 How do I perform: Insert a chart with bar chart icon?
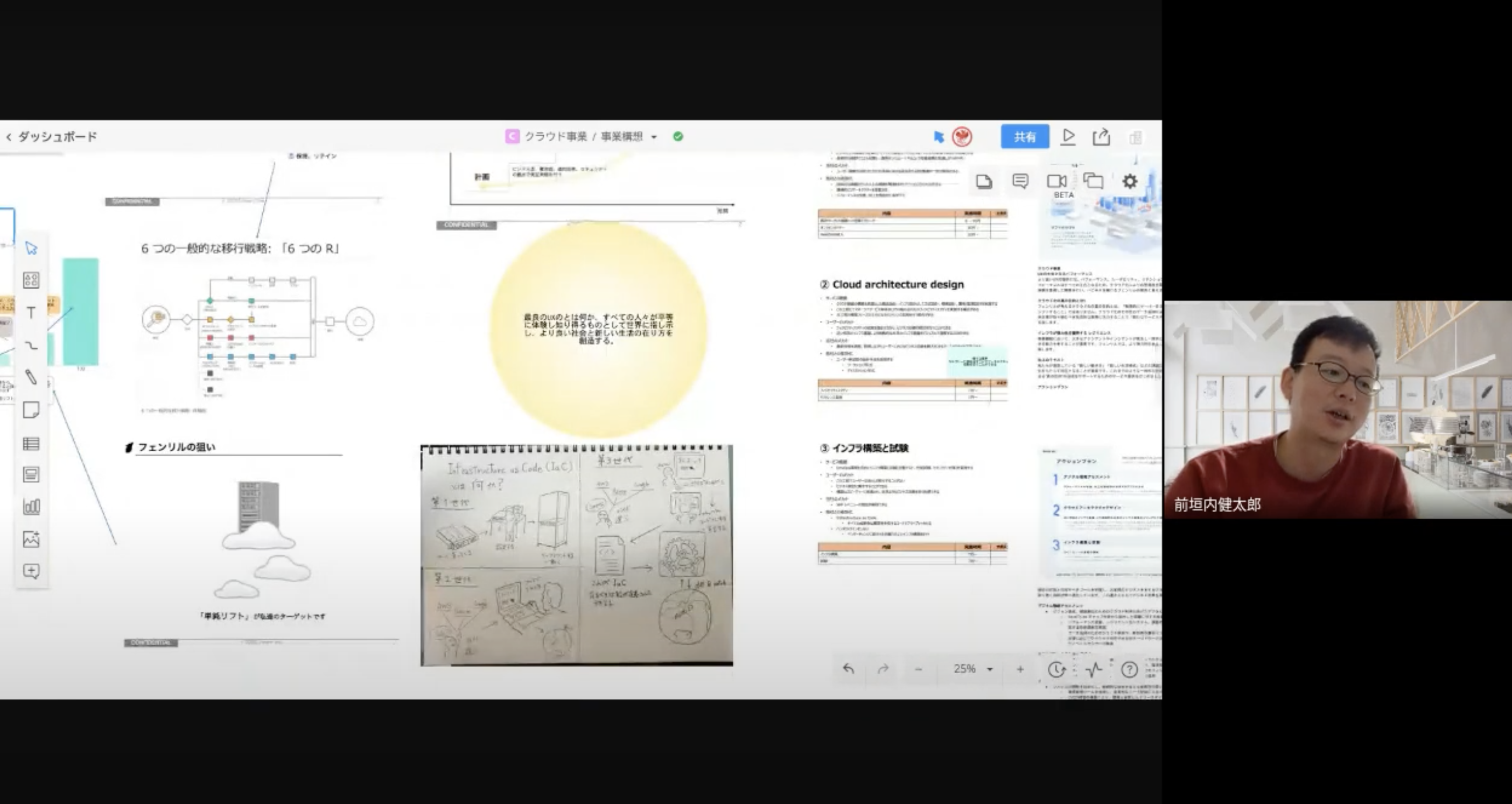point(31,506)
